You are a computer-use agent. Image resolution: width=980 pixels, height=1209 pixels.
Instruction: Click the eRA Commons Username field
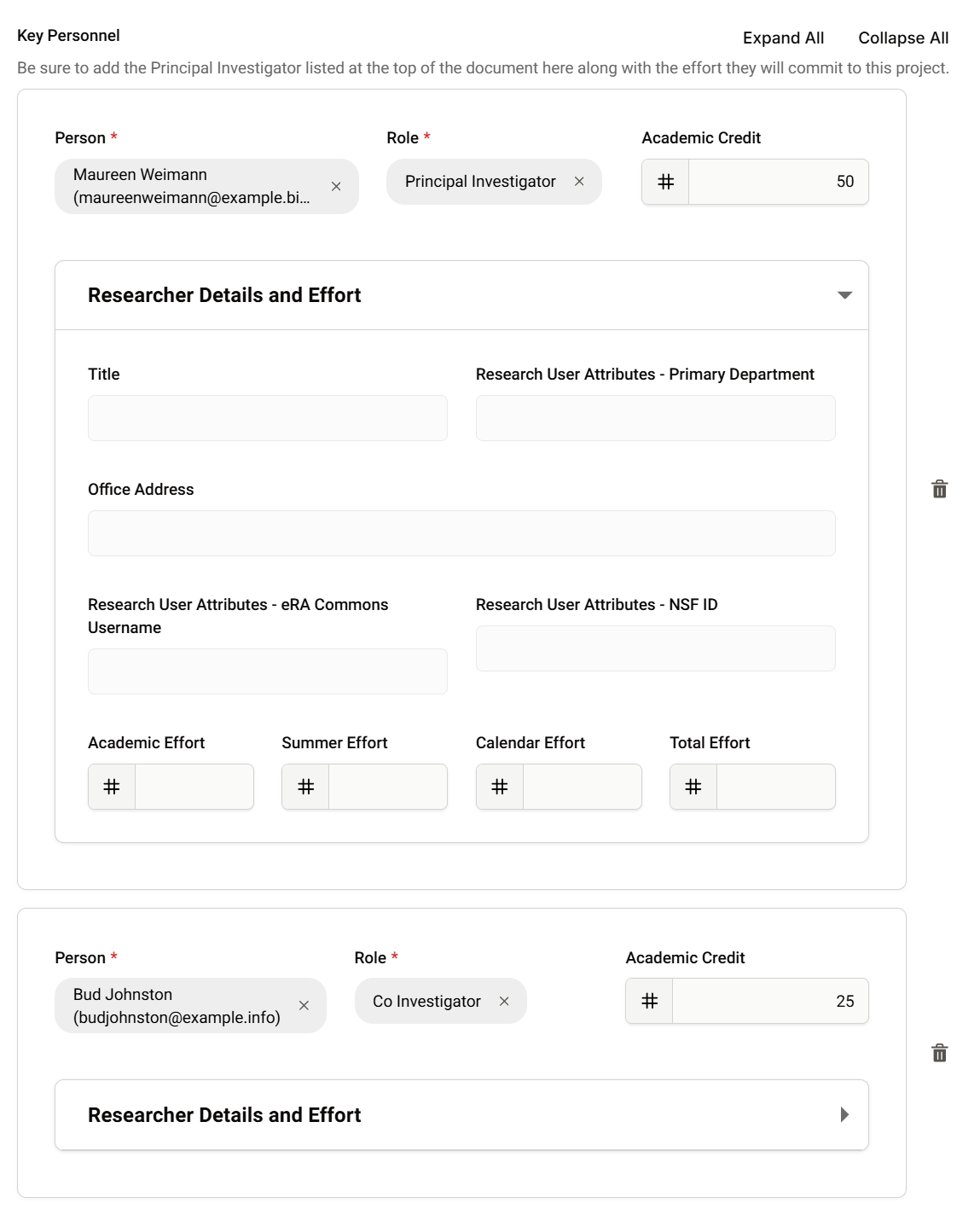267,671
